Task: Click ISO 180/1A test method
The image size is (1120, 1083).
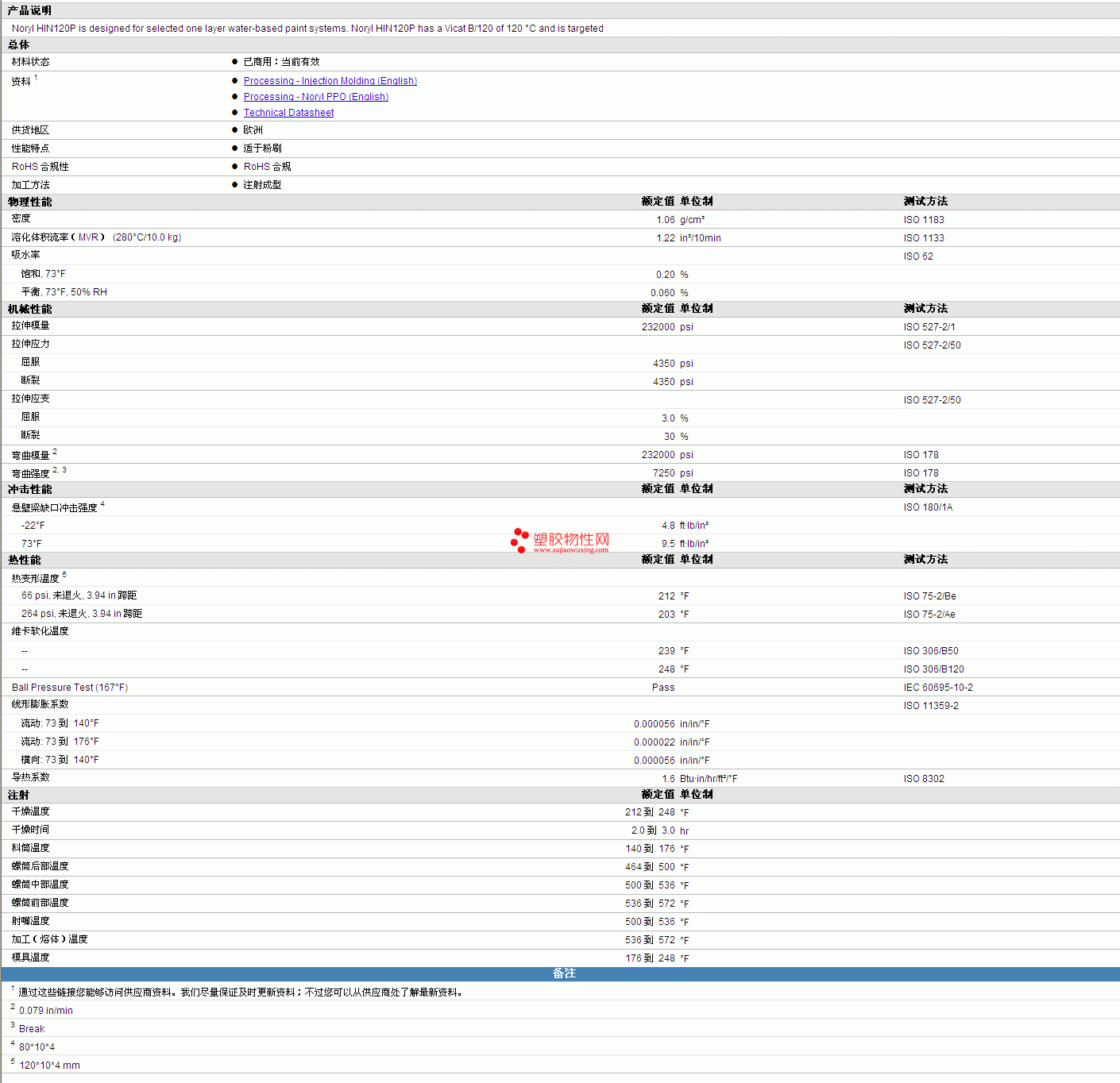Action: (x=928, y=507)
